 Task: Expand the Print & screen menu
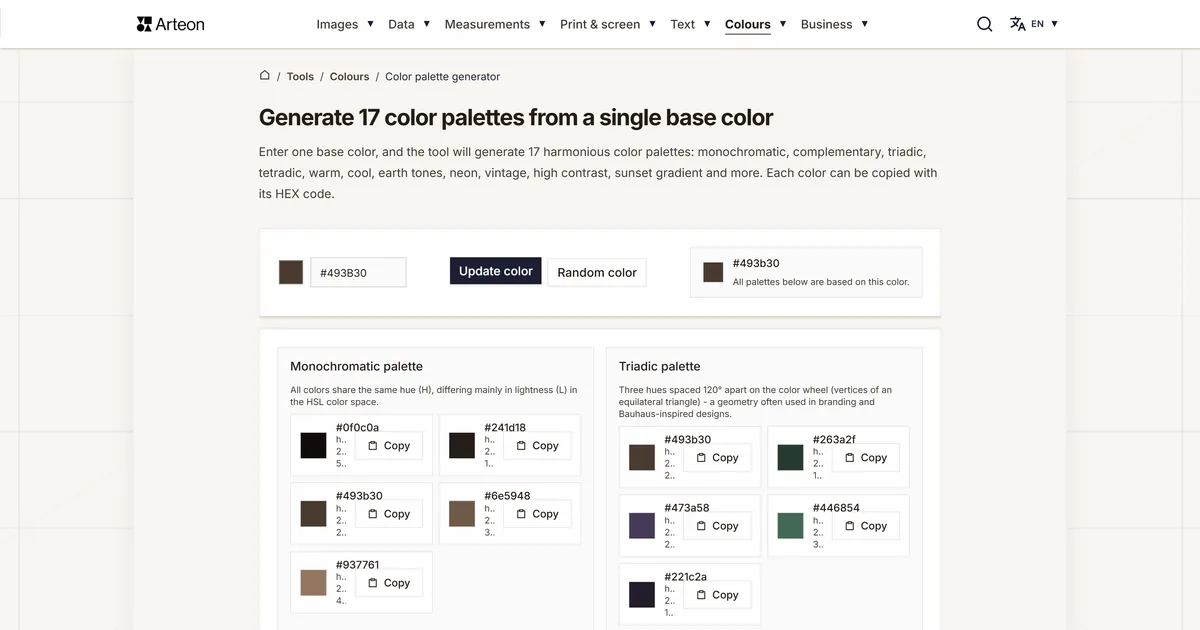(x=608, y=24)
